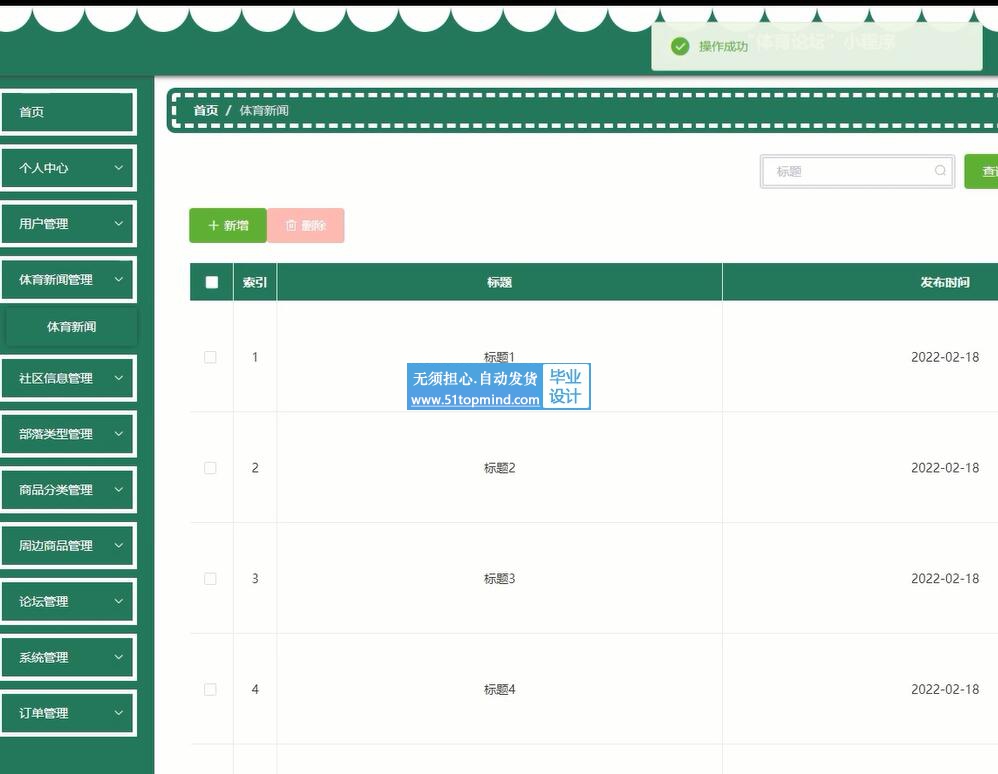Click the plus icon on 新增 button
Viewport: 998px width, 774px height.
point(213,226)
